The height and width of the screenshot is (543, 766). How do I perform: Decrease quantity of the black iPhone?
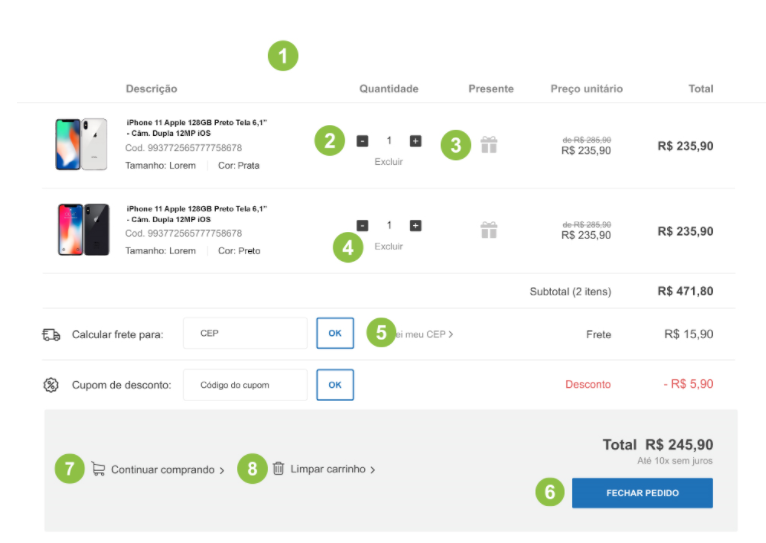pos(362,226)
